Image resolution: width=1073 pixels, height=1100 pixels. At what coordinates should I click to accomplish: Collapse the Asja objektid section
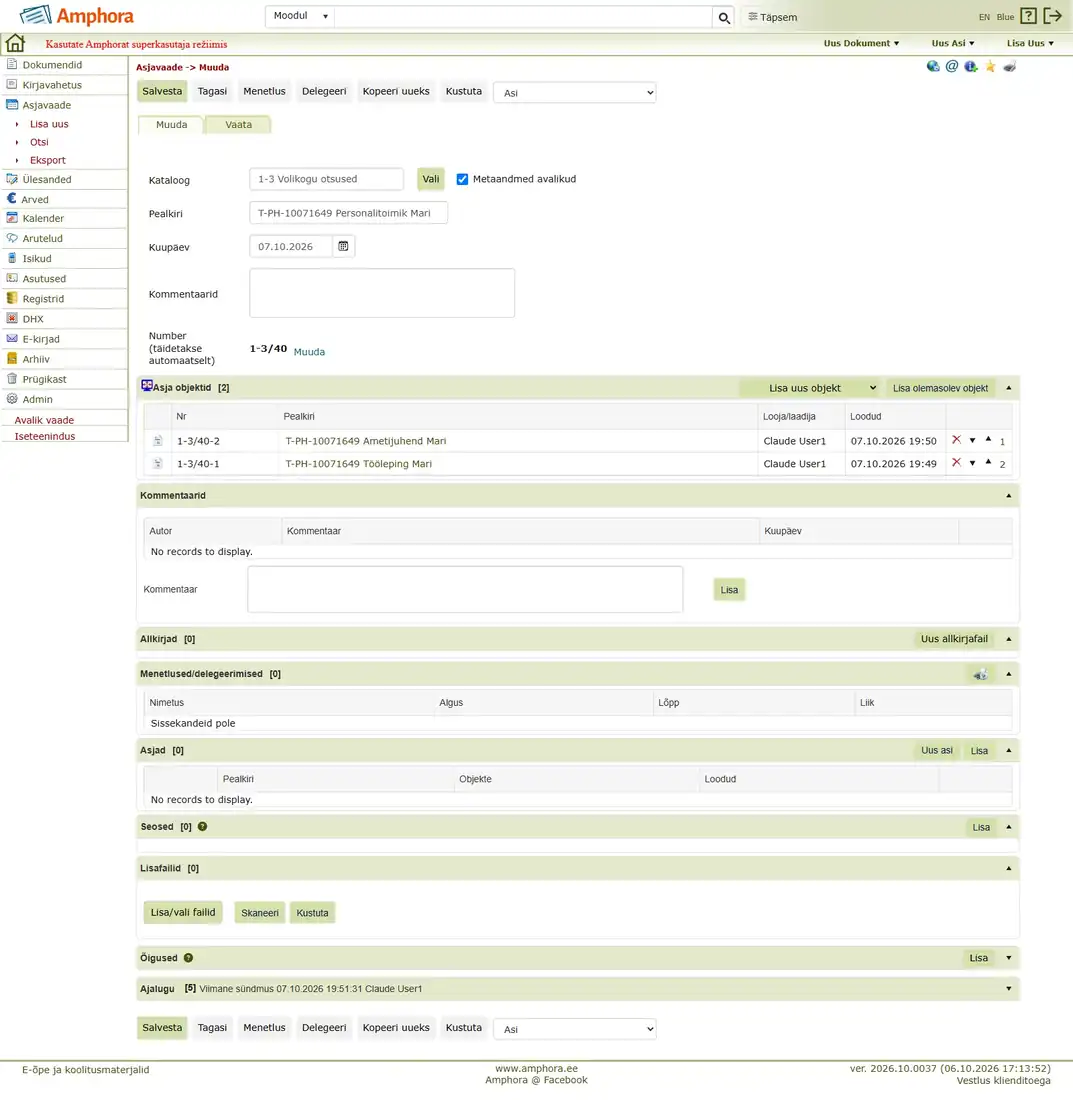pyautogui.click(x=1008, y=388)
